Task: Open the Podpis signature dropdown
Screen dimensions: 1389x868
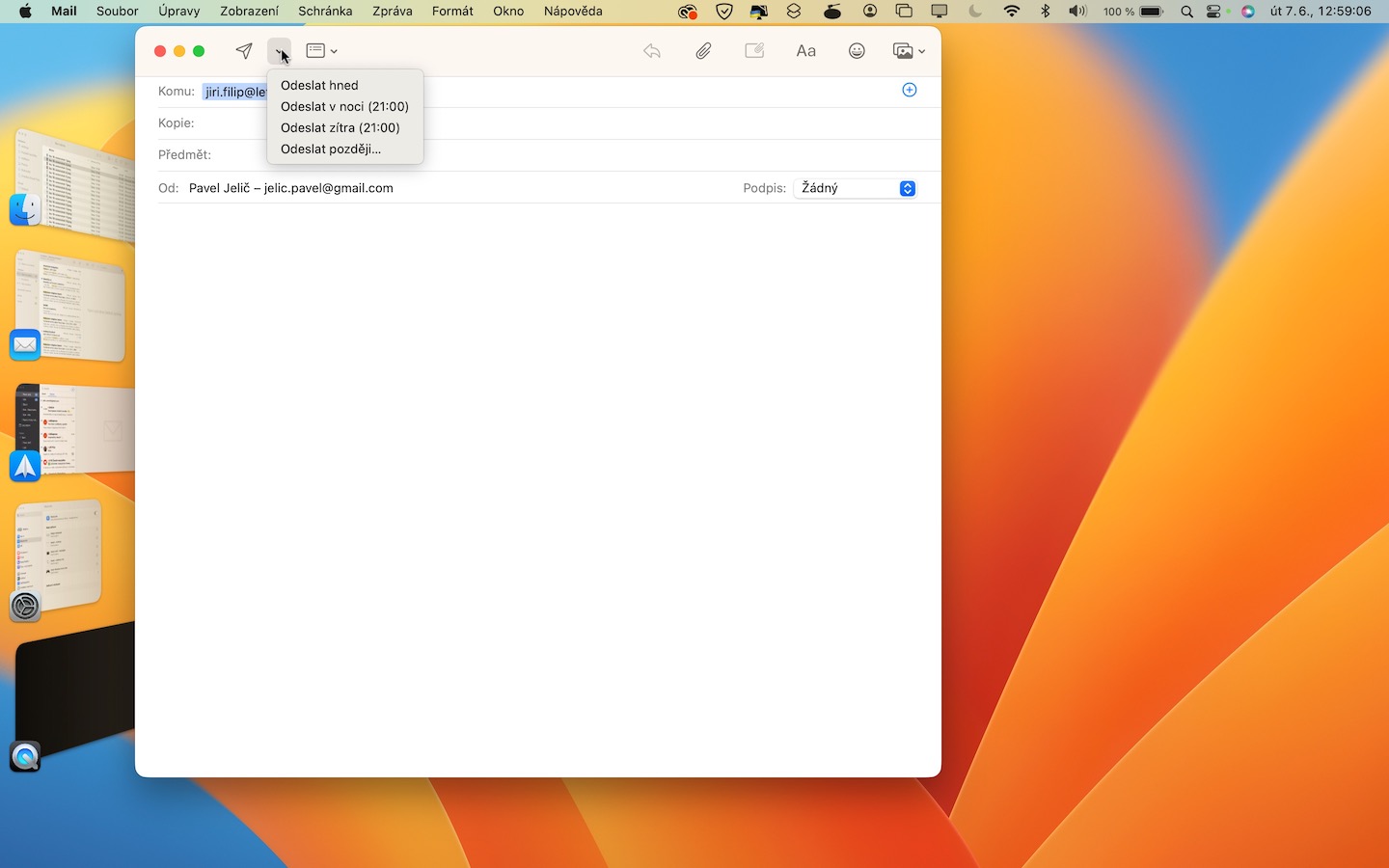Action: pos(855,188)
